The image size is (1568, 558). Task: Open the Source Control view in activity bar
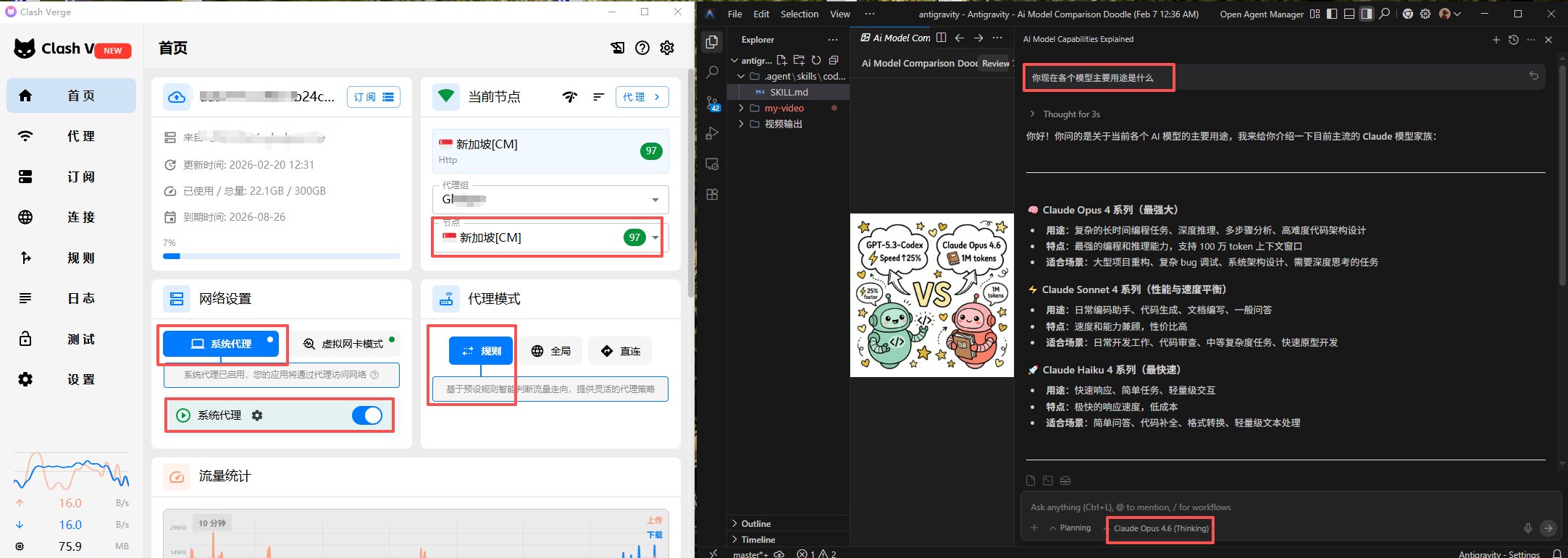click(712, 103)
